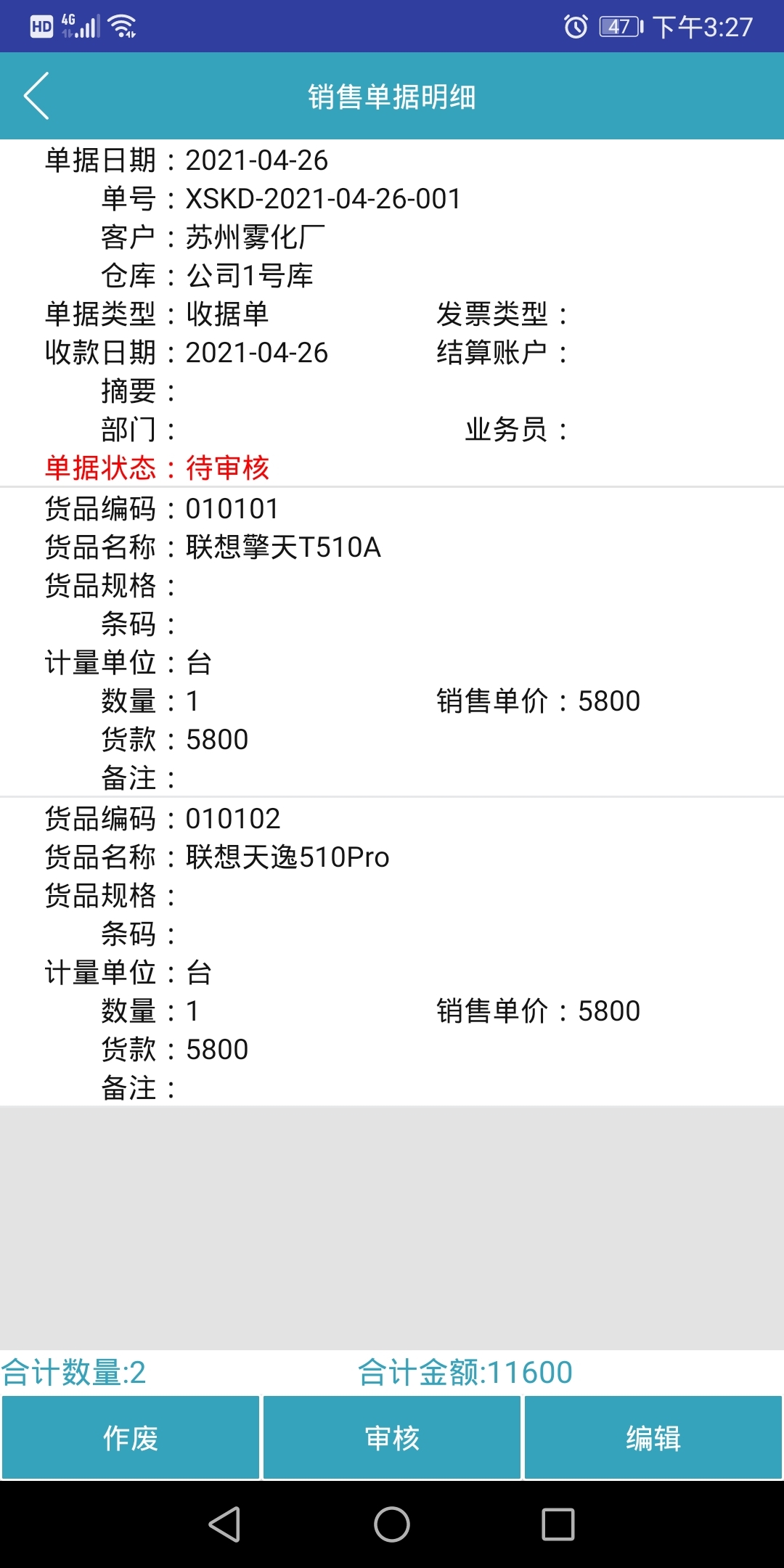Tap product code 010102

pyautogui.click(x=233, y=819)
